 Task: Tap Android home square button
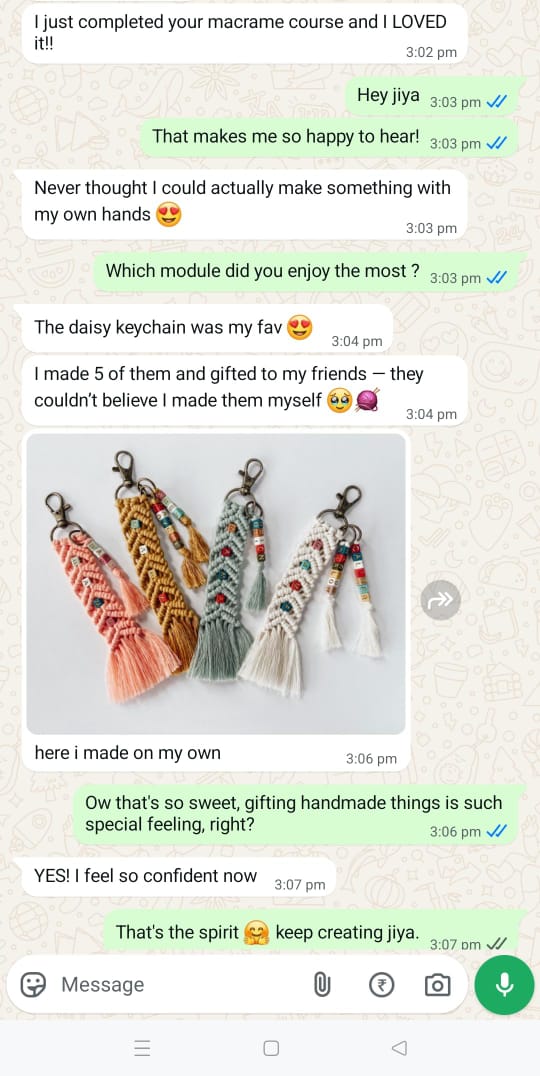[271, 1048]
